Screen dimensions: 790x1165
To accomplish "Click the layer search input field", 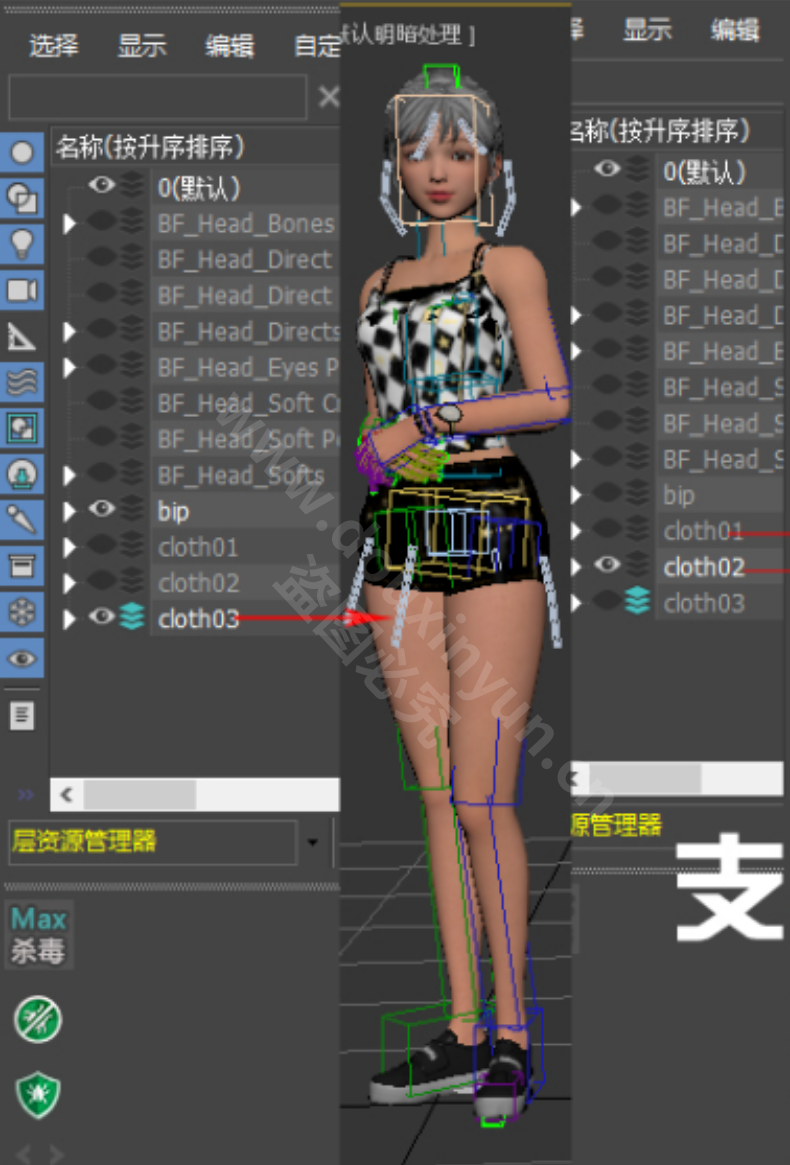I will [157, 97].
